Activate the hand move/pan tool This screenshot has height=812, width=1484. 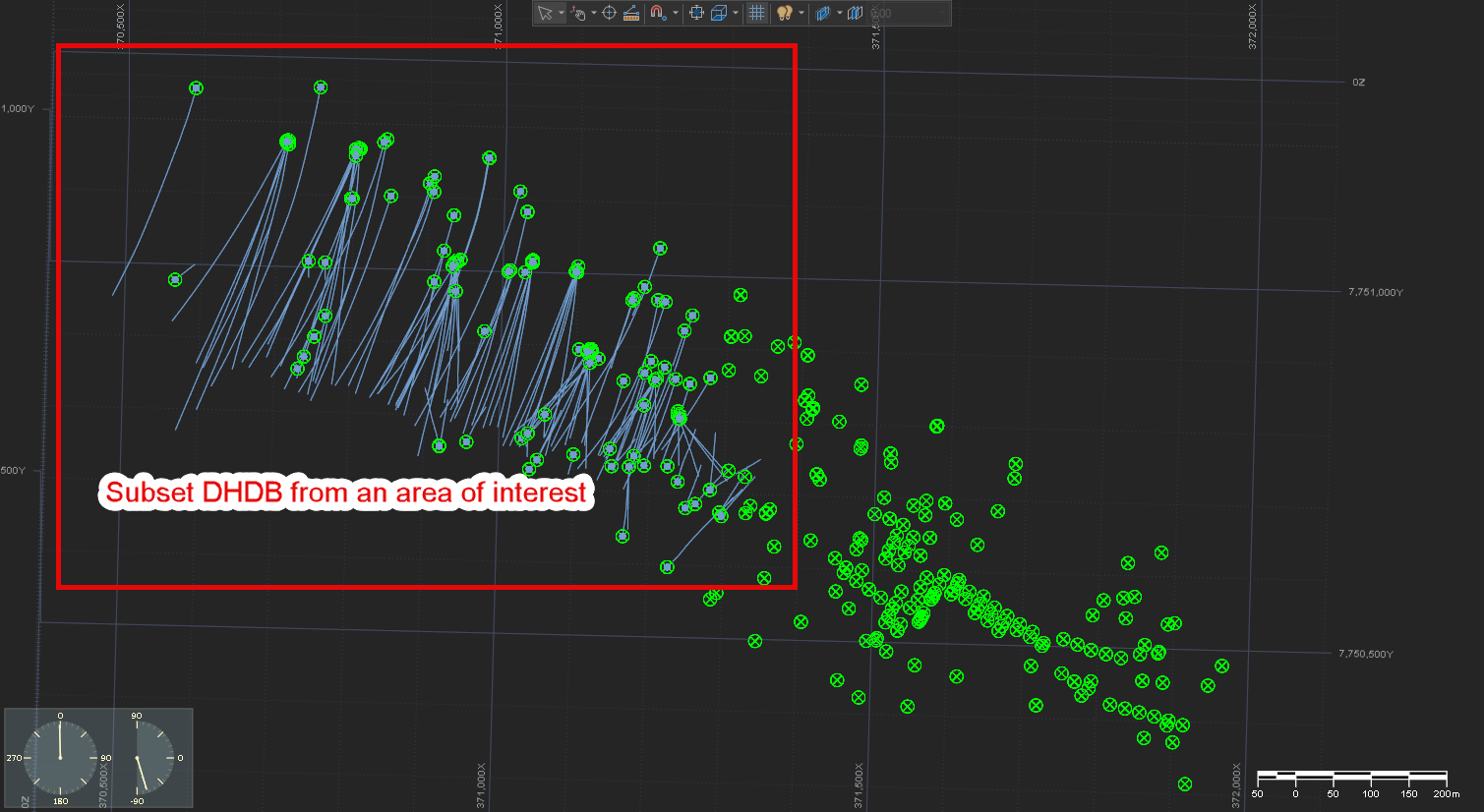coord(578,13)
